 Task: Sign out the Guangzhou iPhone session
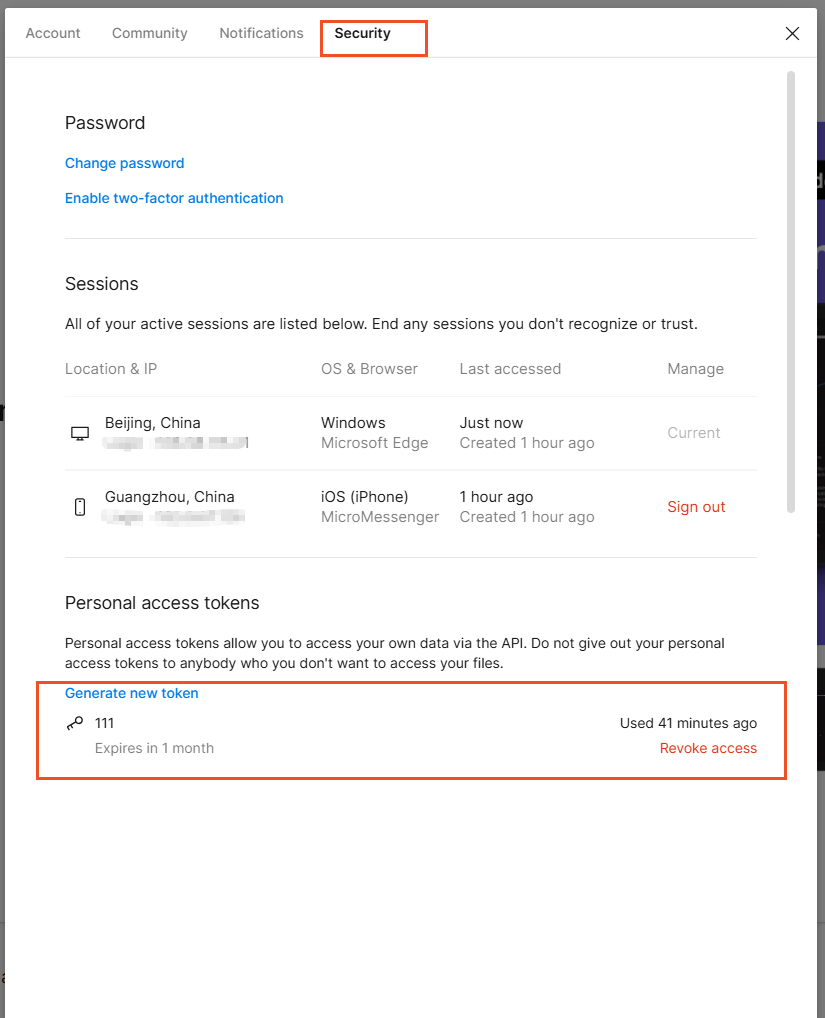[x=696, y=507]
